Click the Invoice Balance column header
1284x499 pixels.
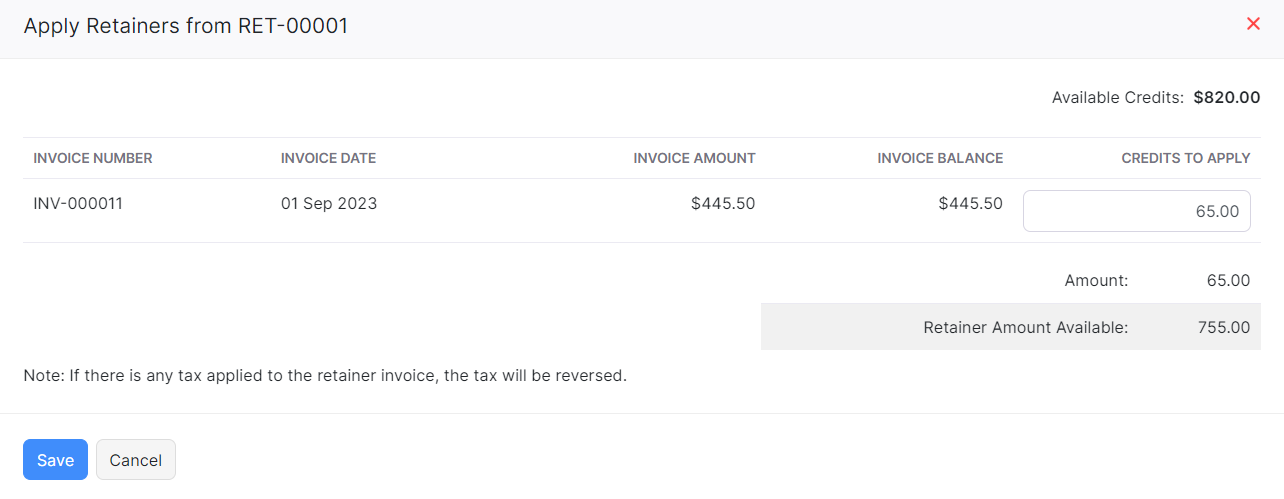point(939,158)
